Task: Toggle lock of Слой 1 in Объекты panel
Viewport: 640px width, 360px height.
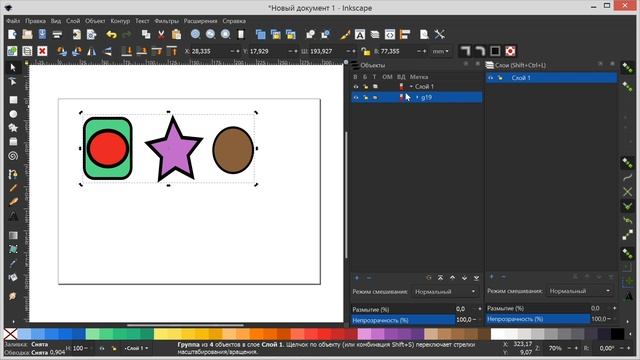Action: tap(365, 87)
